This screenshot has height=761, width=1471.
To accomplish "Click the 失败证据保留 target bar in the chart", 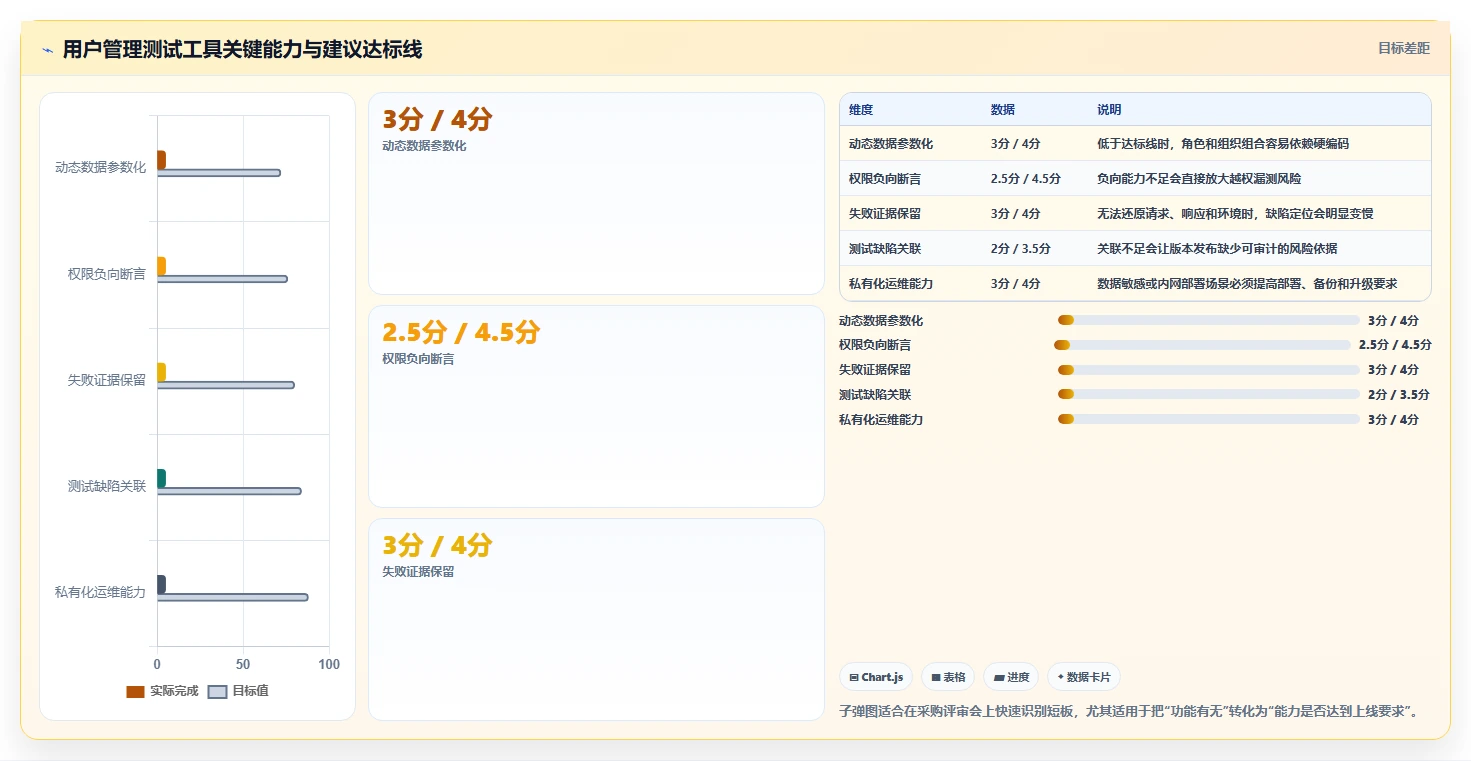I will point(226,385).
